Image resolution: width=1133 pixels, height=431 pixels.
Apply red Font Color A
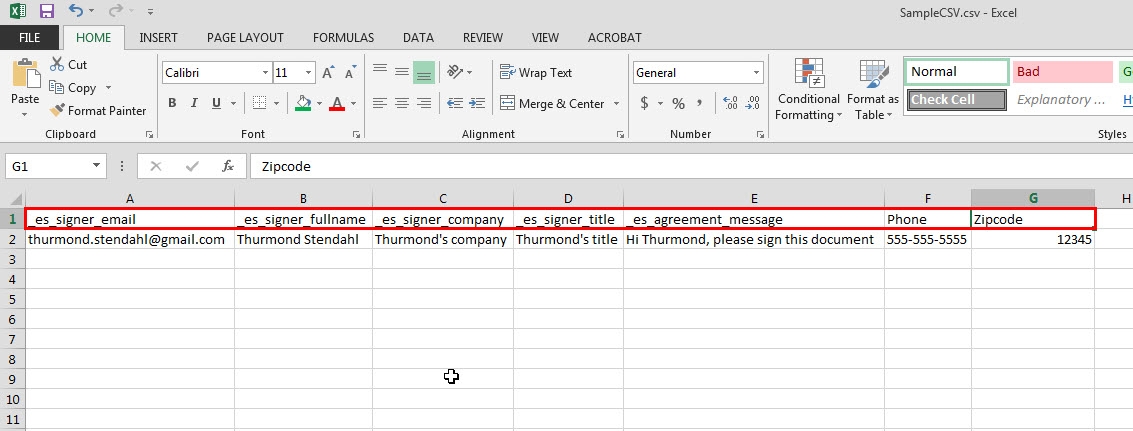click(x=337, y=103)
